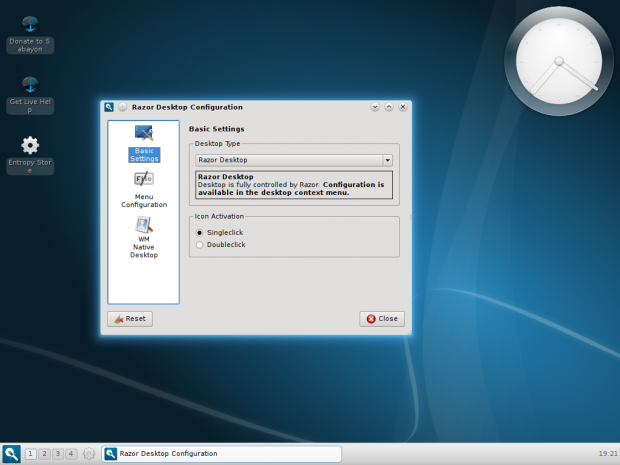This screenshot has width=620, height=465.
Task: Close window using title bar X
Action: (403, 107)
